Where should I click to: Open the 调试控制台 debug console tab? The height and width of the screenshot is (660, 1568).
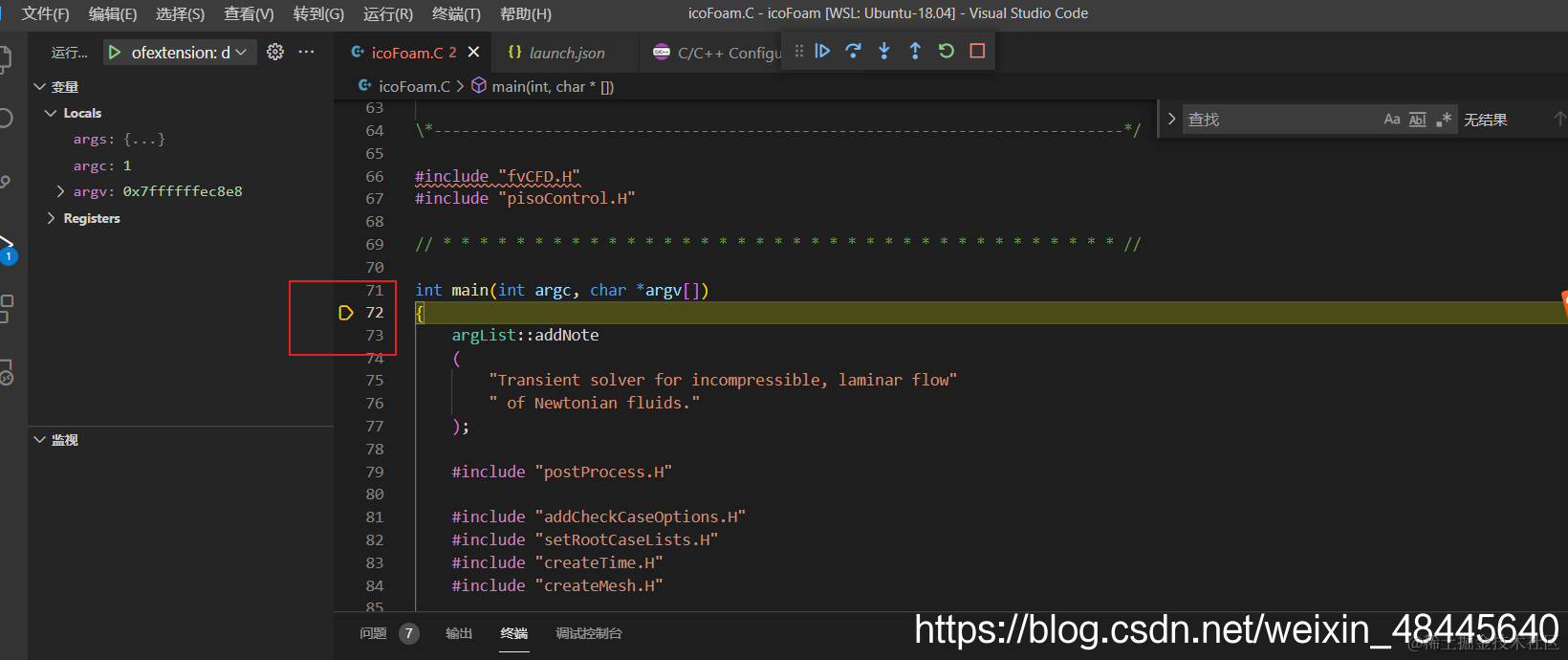pos(589,633)
